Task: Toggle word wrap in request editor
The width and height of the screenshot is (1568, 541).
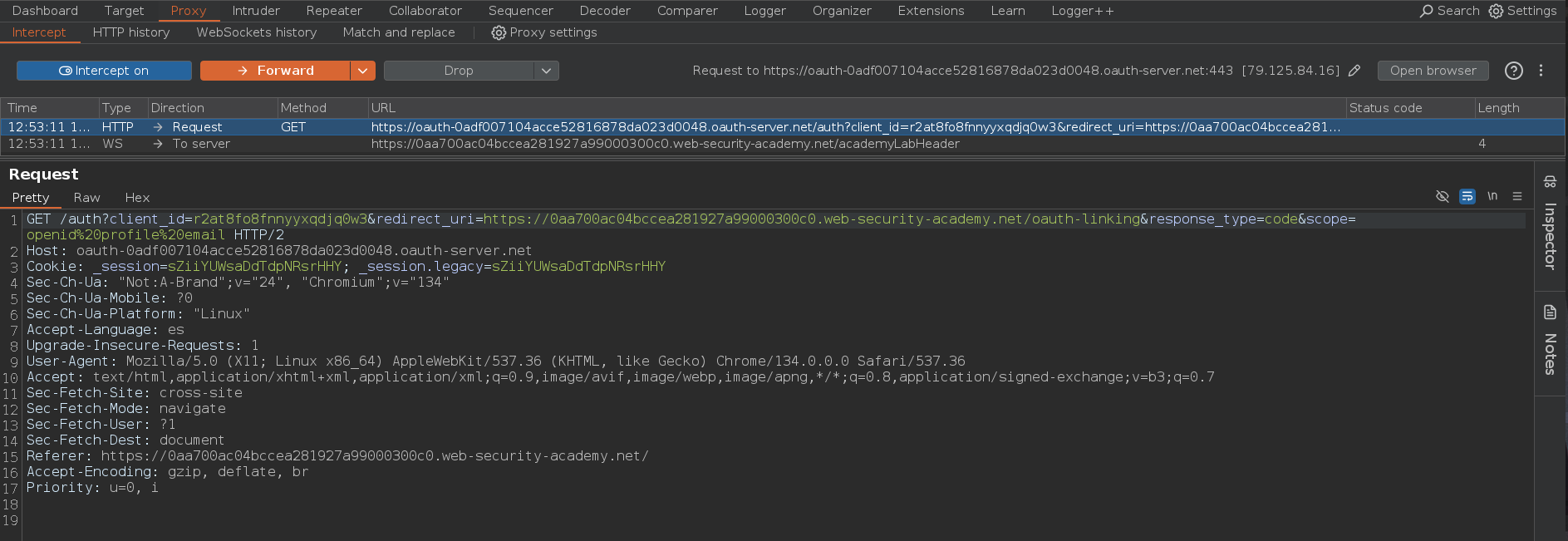Action: (x=1467, y=196)
